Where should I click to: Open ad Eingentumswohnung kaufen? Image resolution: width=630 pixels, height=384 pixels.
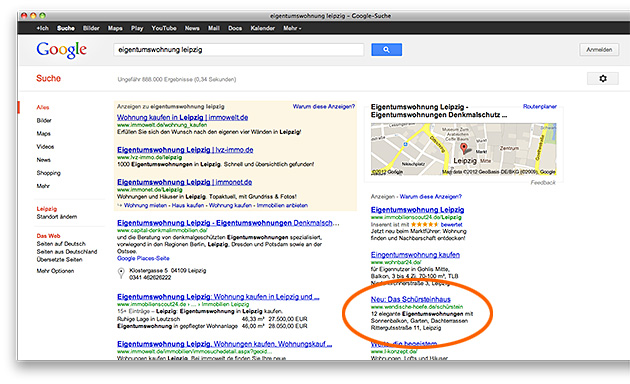click(415, 255)
